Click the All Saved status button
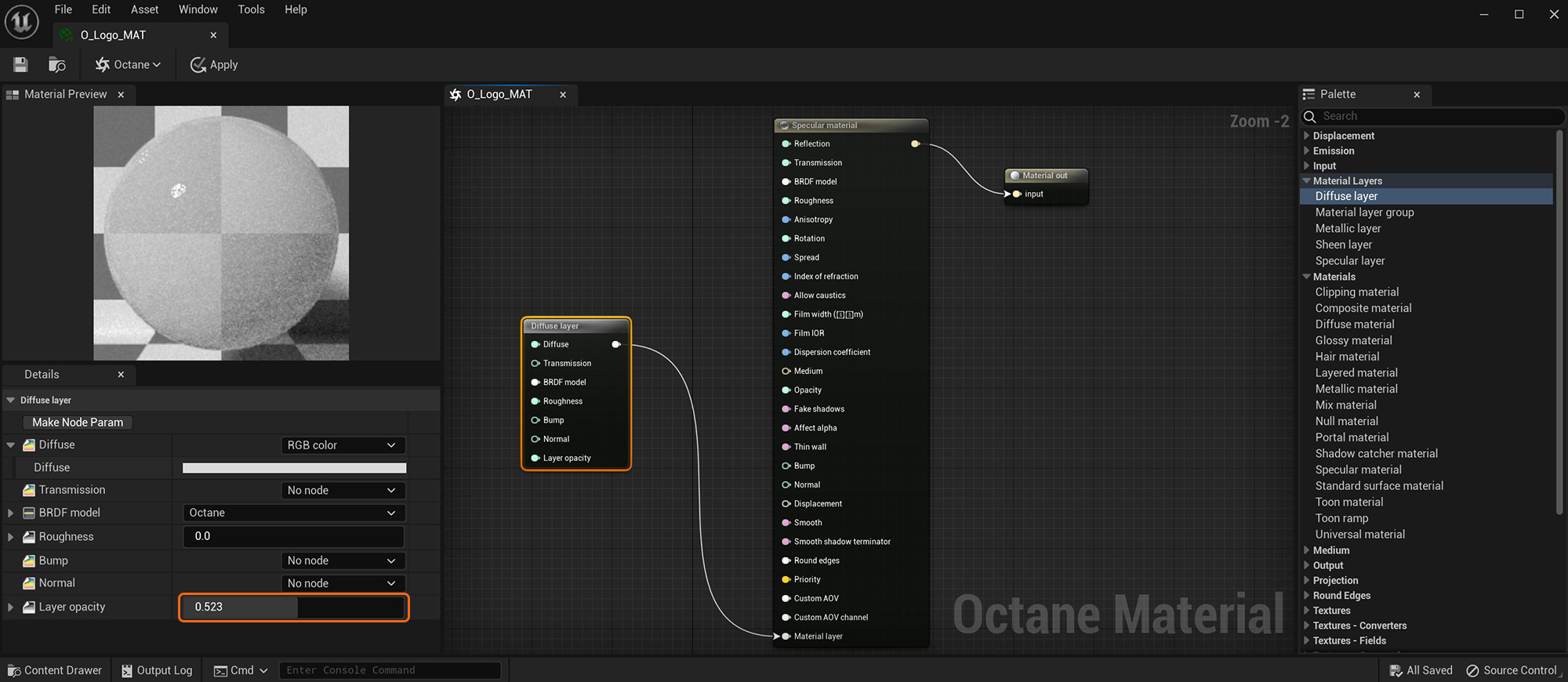This screenshot has height=682, width=1568. (1421, 670)
